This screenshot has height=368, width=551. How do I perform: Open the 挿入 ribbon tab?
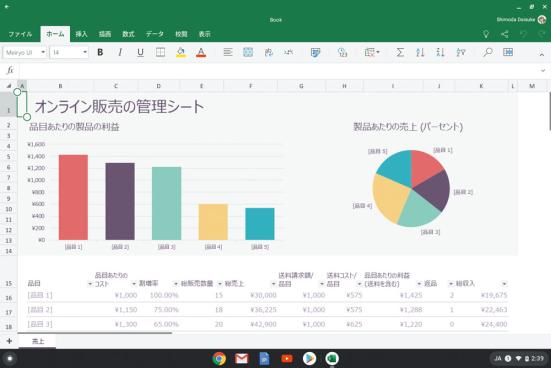click(x=81, y=34)
